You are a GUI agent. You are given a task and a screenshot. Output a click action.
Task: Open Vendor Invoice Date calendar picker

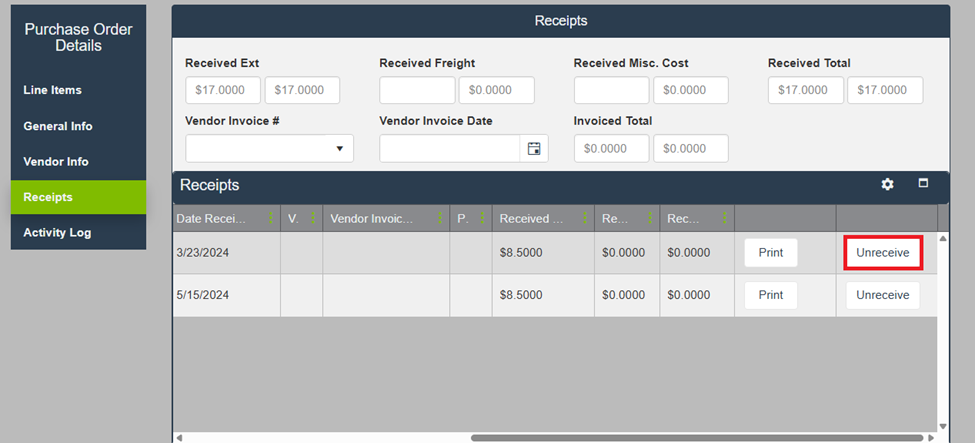pos(534,149)
